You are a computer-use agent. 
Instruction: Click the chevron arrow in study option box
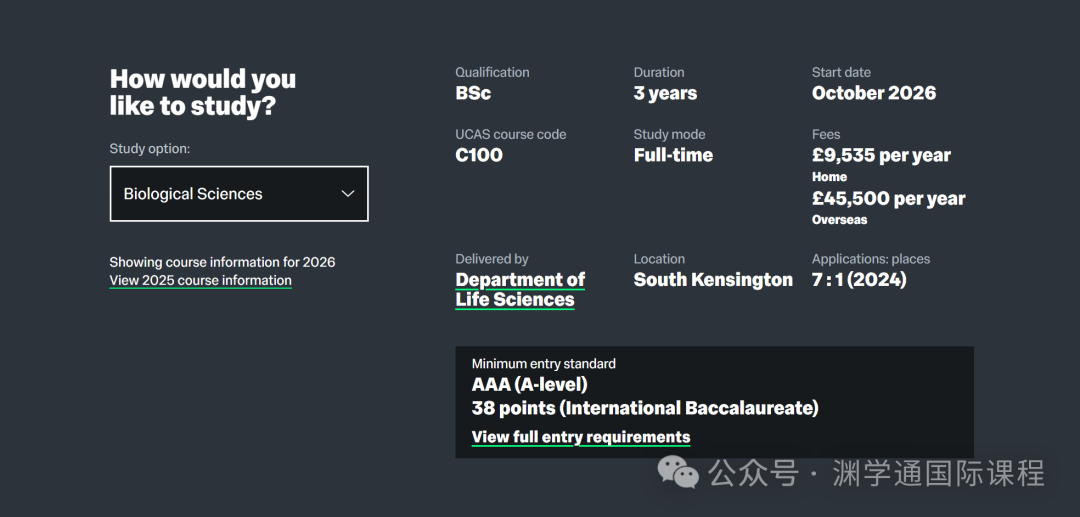click(347, 194)
